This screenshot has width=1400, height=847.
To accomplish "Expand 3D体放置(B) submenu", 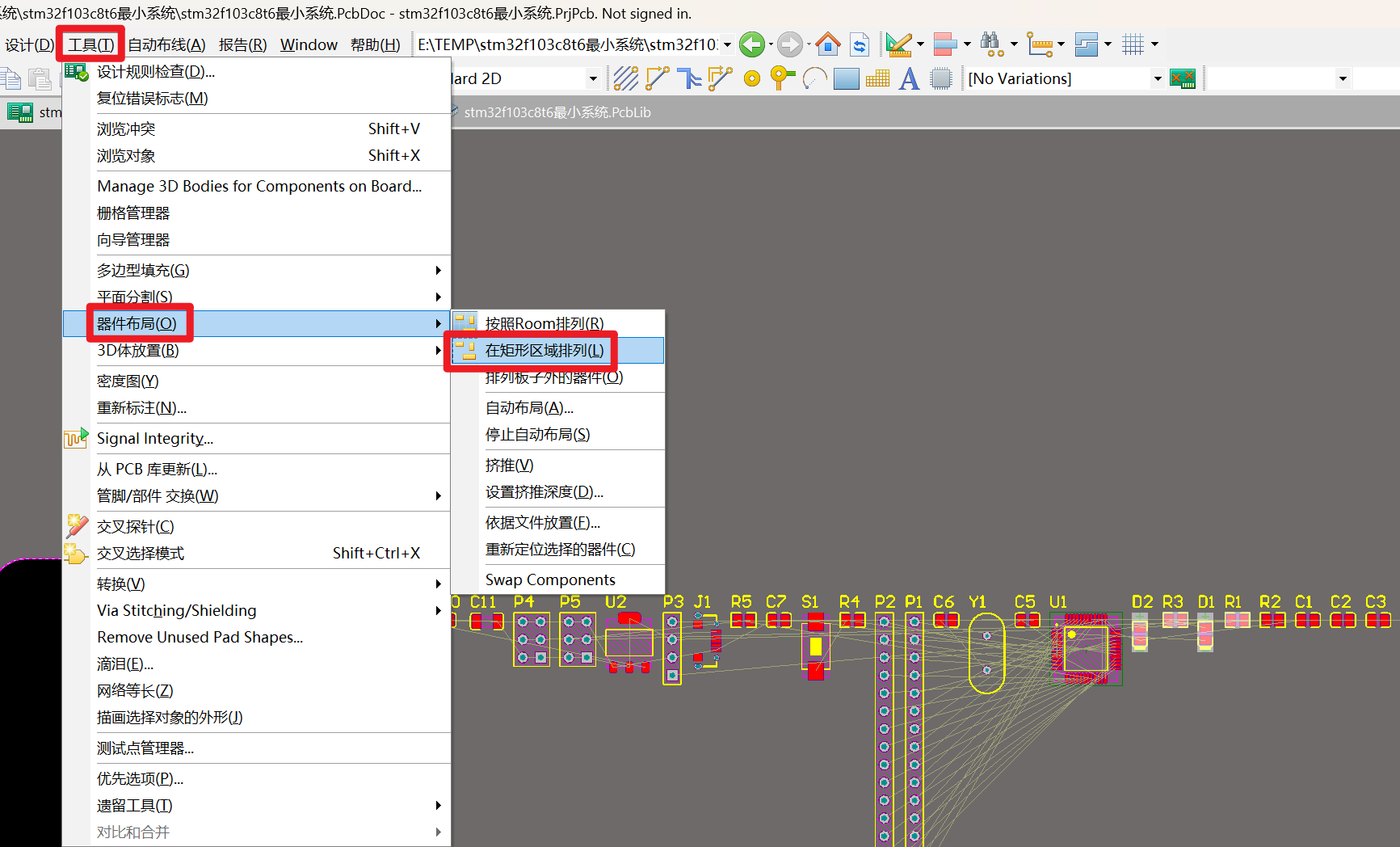I will coord(257,350).
